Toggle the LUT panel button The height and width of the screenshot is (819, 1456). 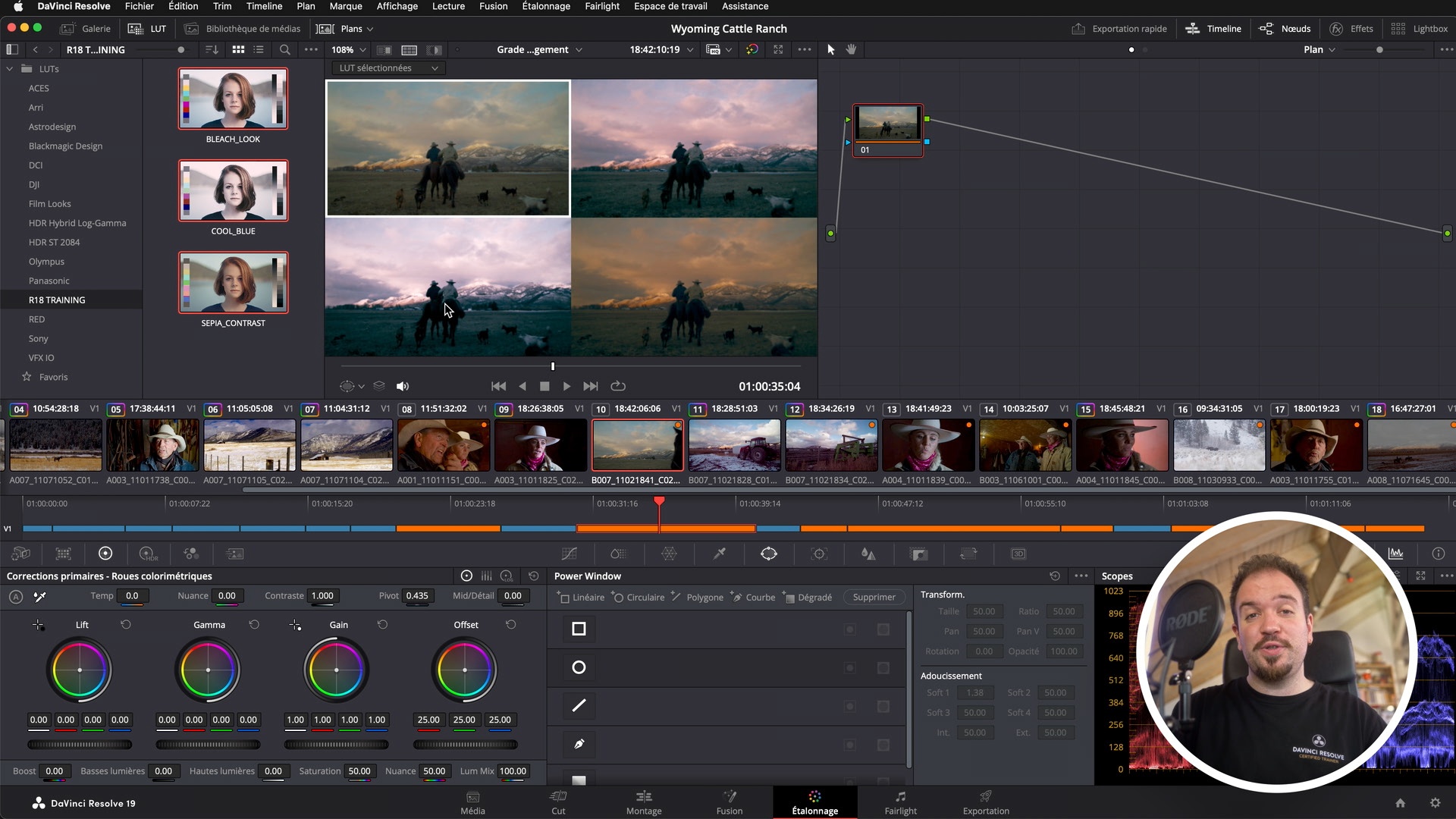pos(148,29)
